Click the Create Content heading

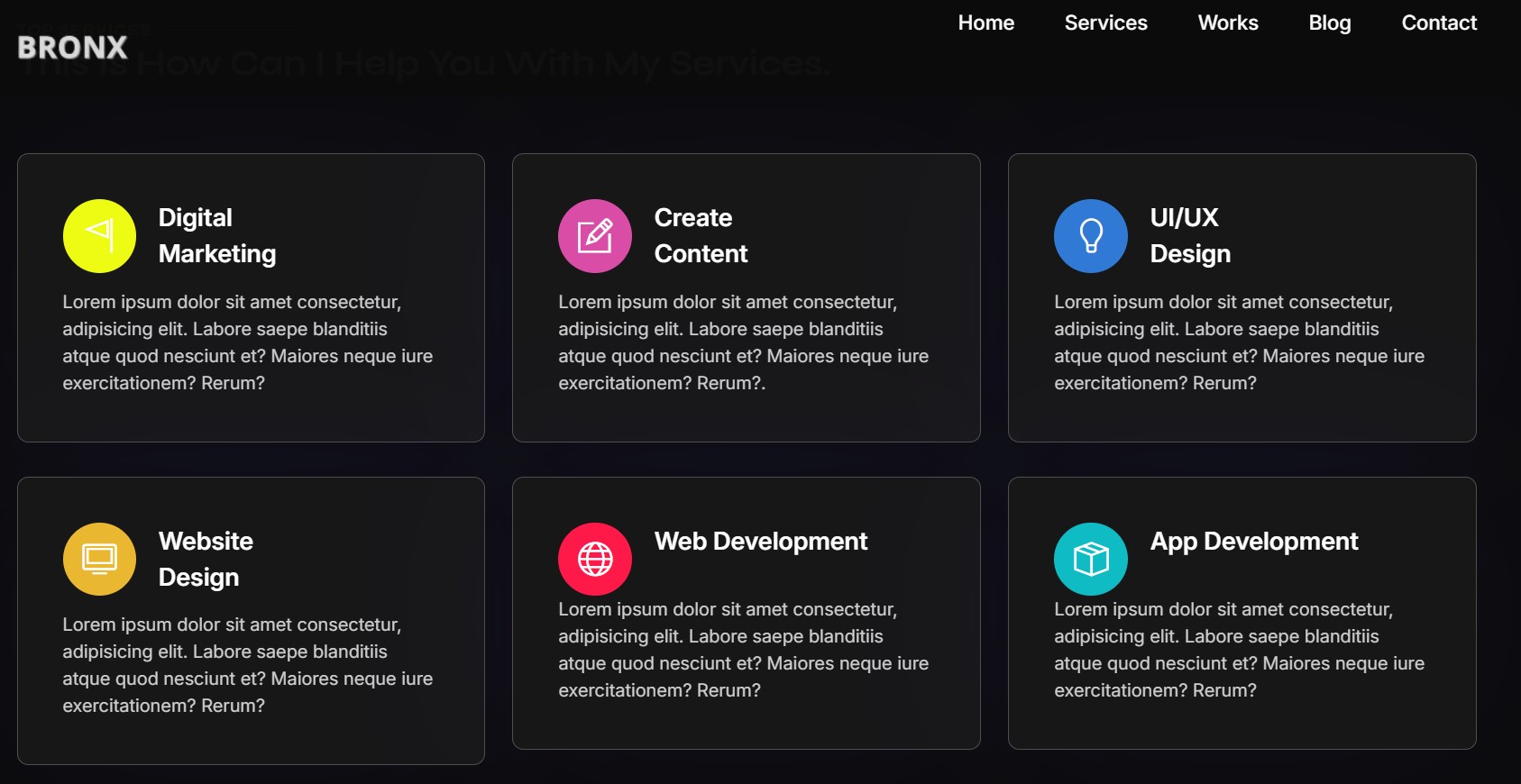click(701, 236)
